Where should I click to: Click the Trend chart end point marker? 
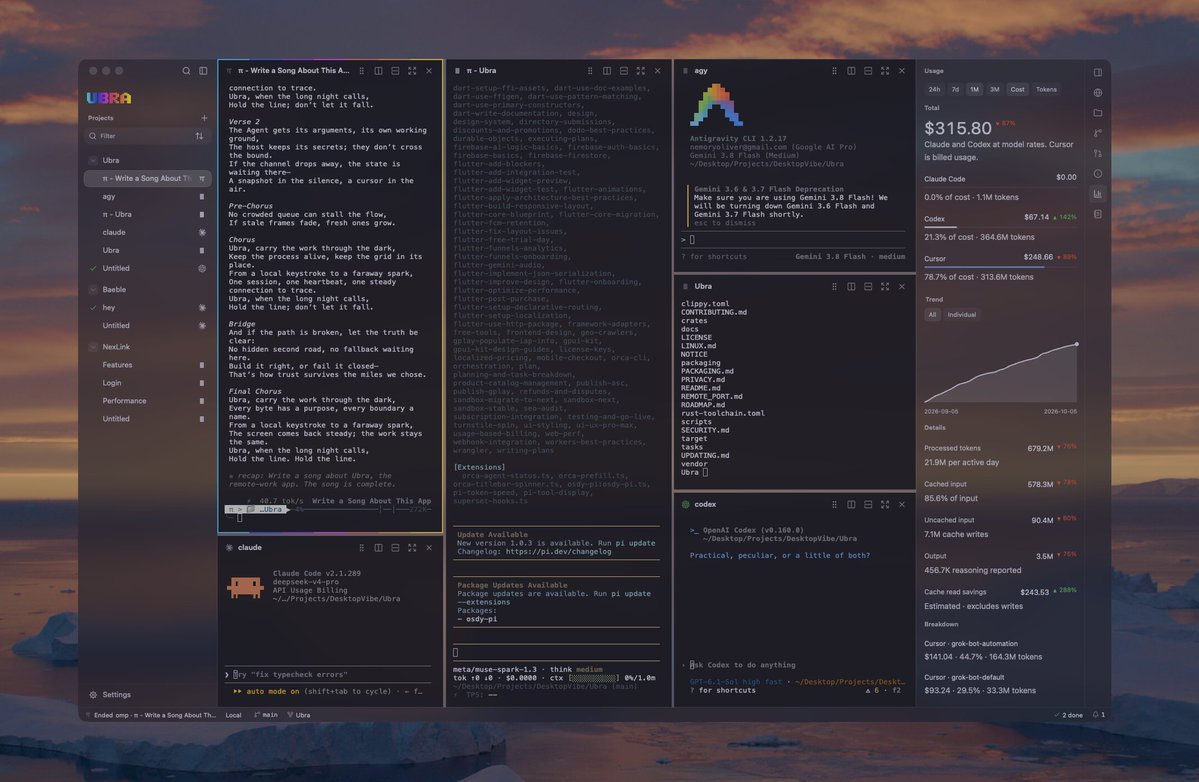pyautogui.click(x=1077, y=344)
